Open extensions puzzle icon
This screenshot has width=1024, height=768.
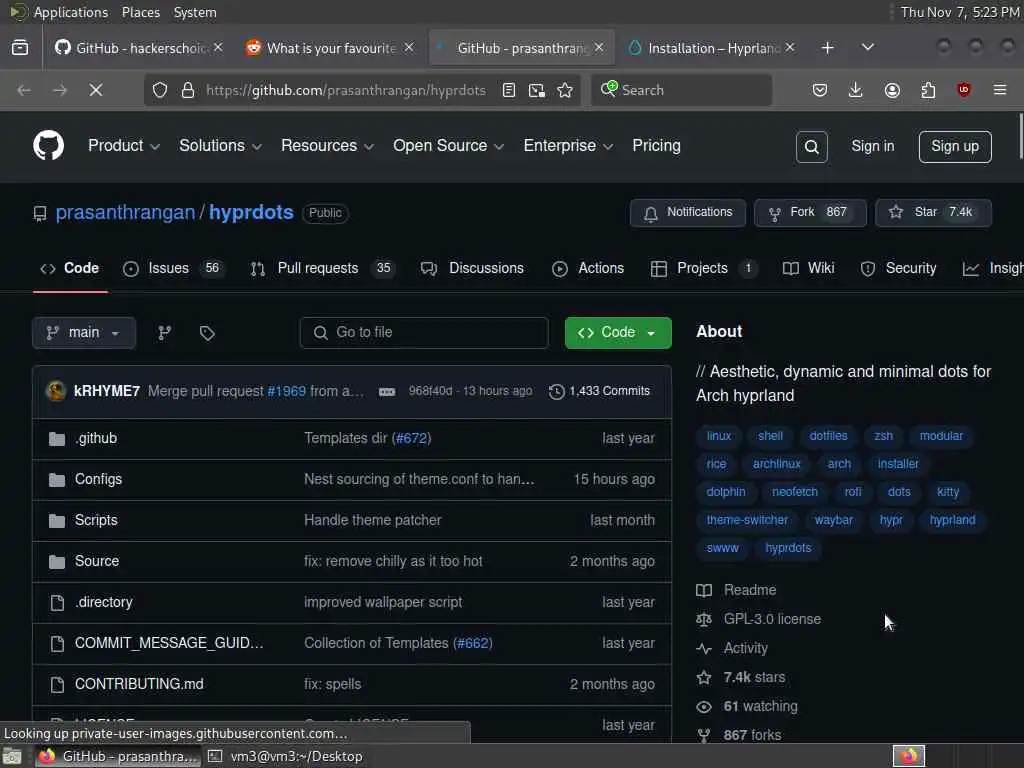[x=928, y=90]
